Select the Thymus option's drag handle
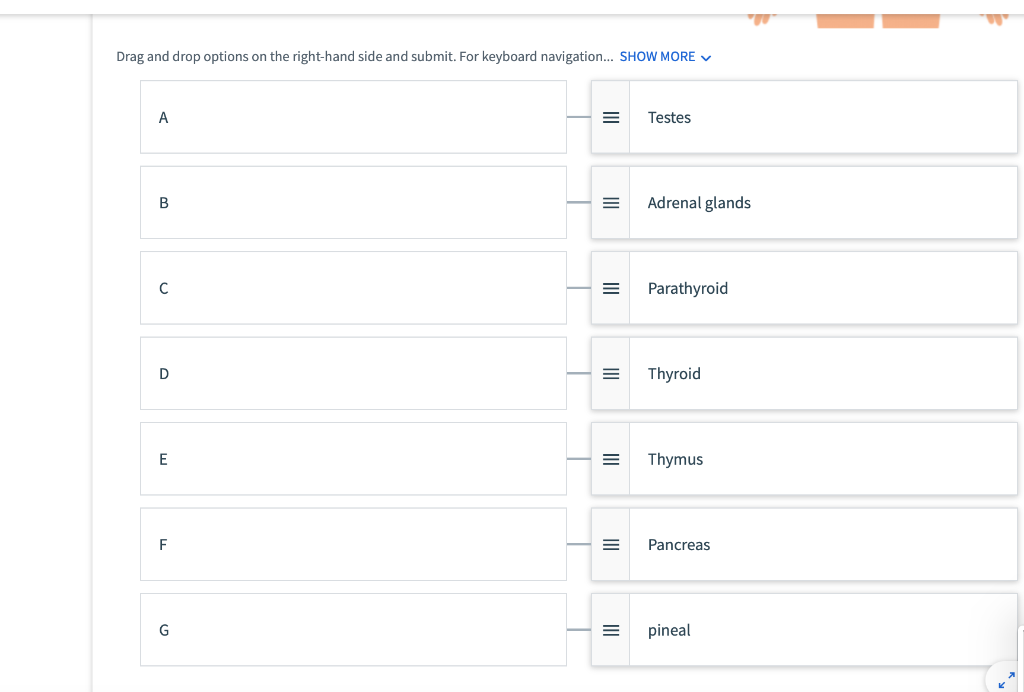The image size is (1024, 692). (610, 460)
